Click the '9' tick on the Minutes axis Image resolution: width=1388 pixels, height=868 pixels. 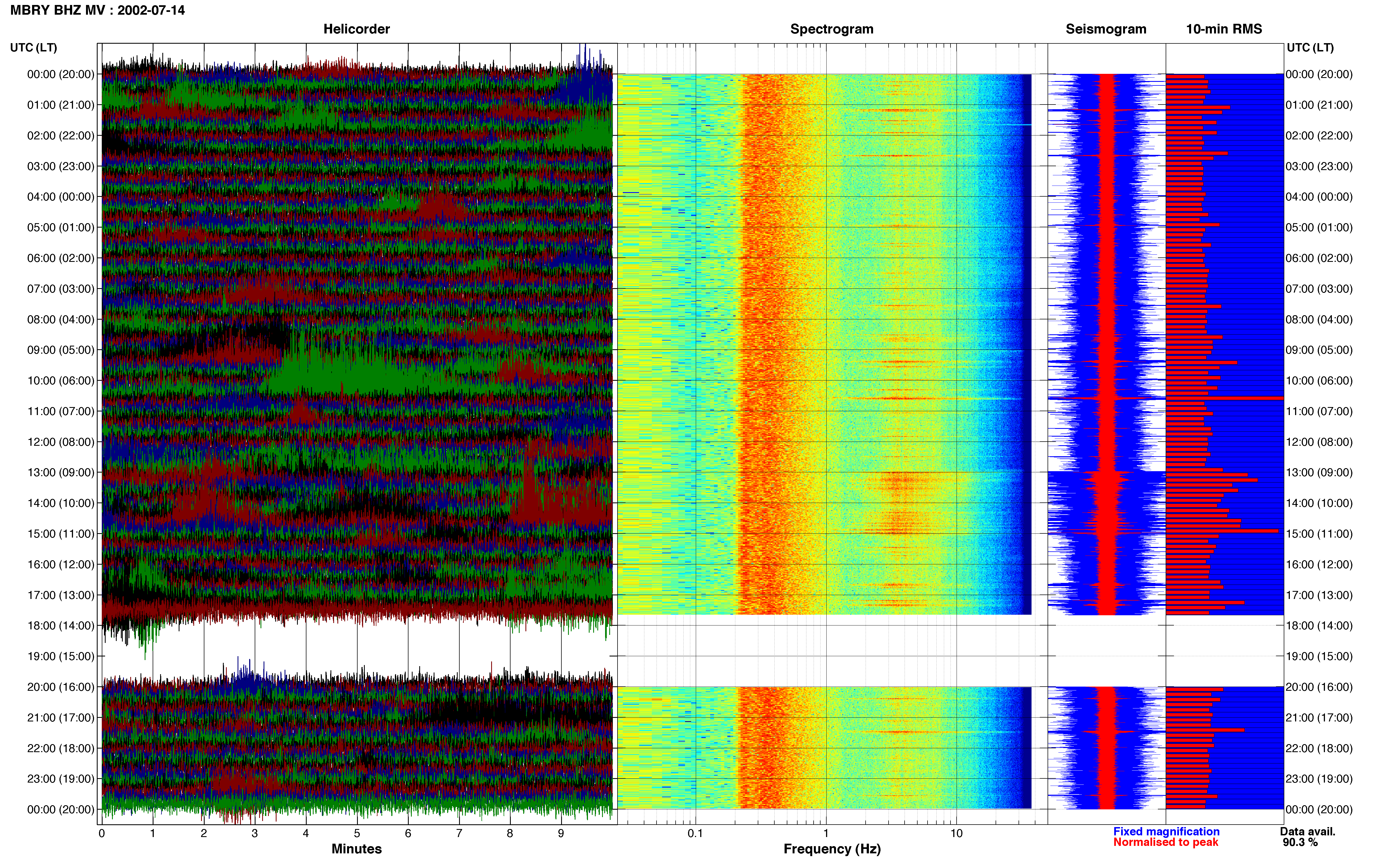(x=561, y=833)
